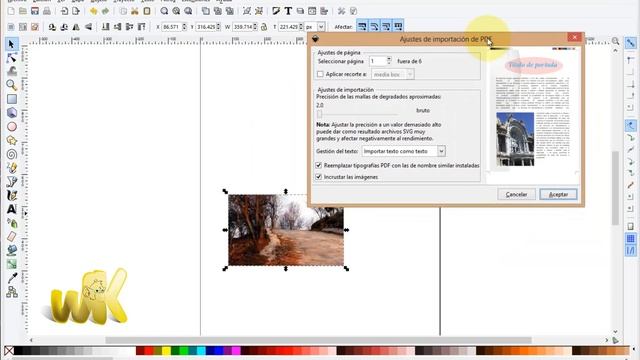Toggle snap to grid button
Screen dimensions: 640x360
coord(631,238)
